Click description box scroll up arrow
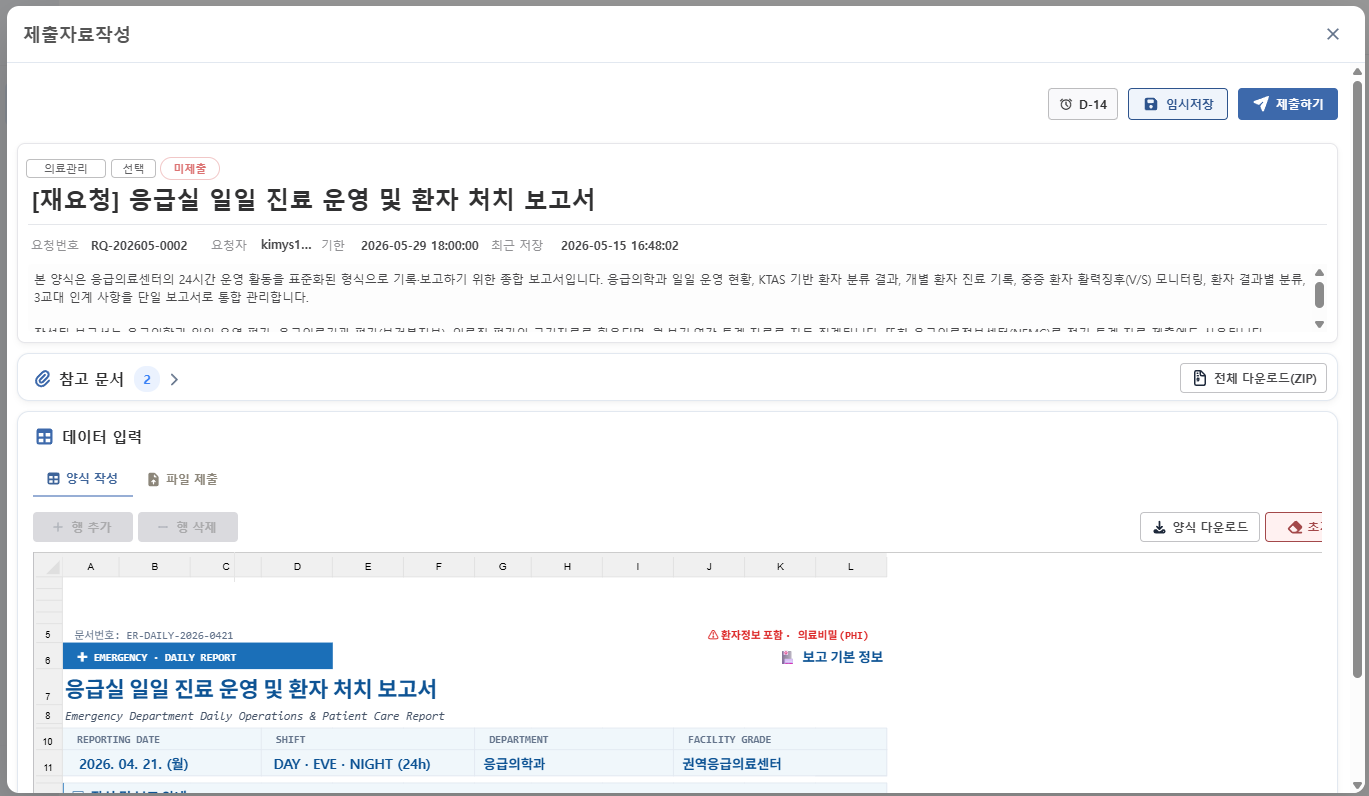 tap(1319, 272)
